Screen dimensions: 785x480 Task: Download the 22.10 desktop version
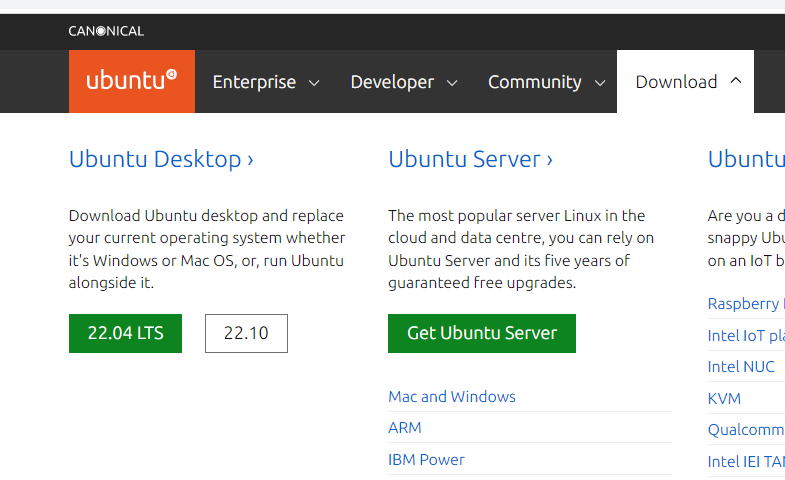pos(246,333)
